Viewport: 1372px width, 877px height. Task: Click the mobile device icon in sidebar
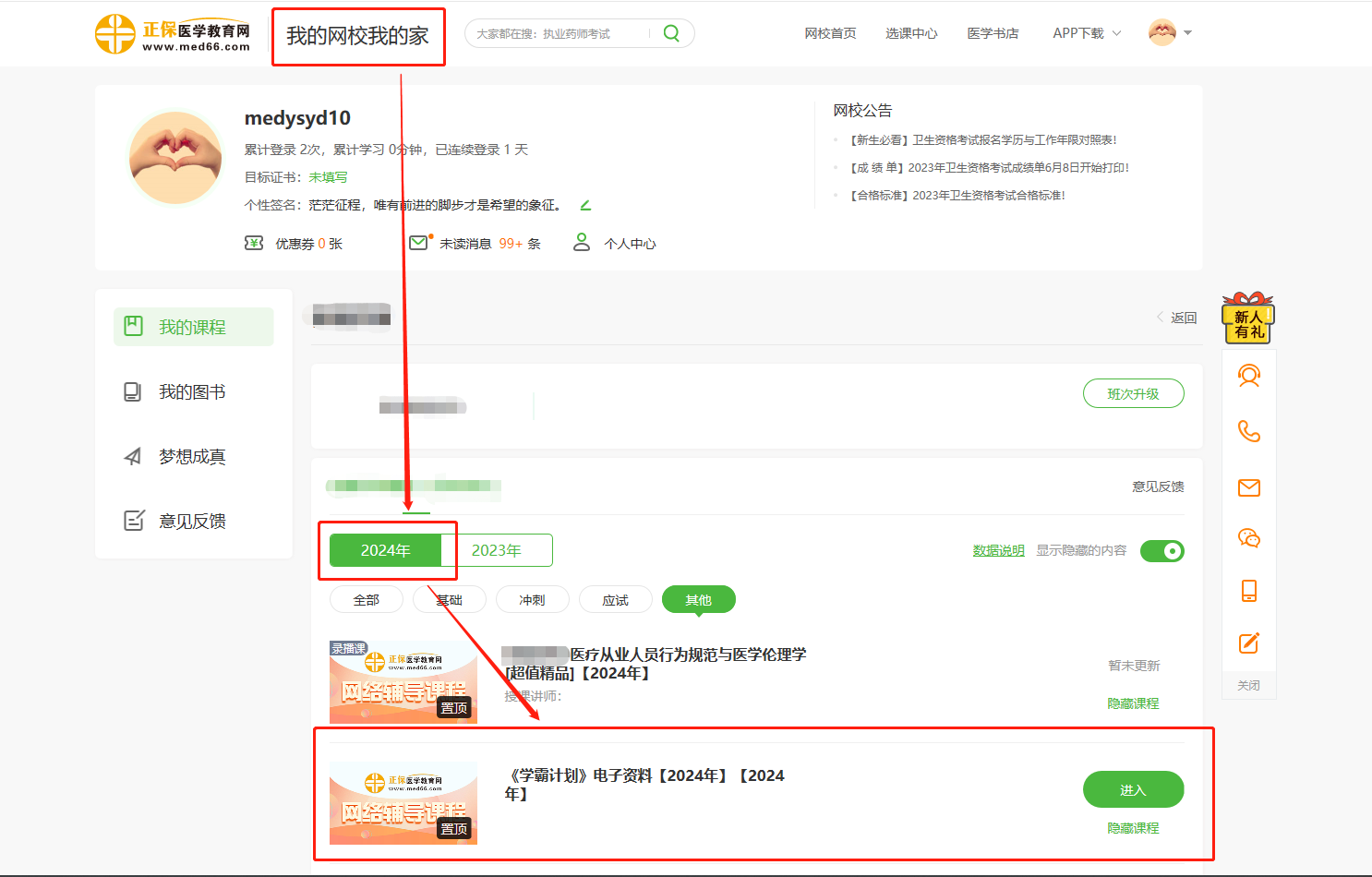(x=1248, y=591)
